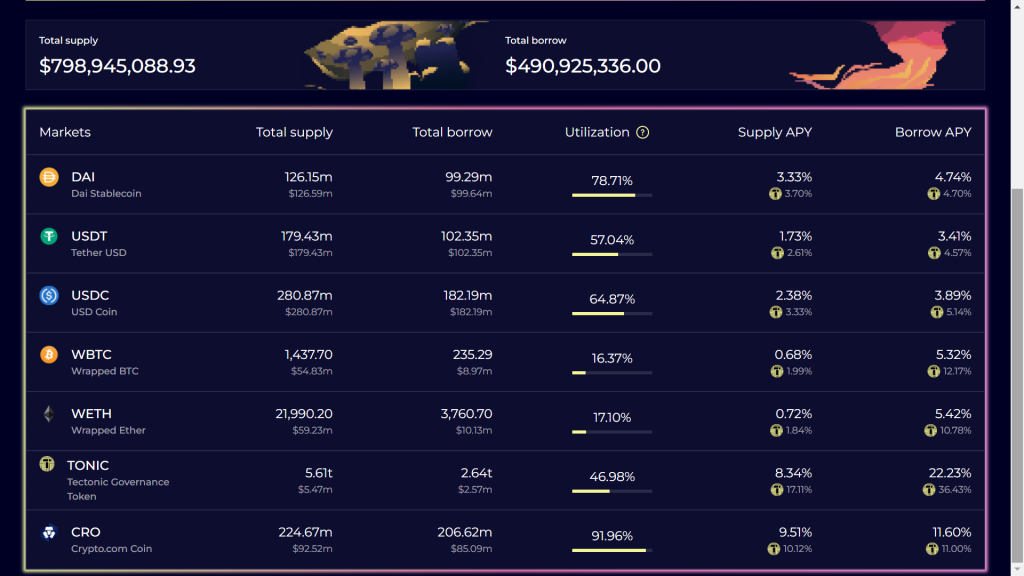The width and height of the screenshot is (1024, 576).
Task: Click the USDC 64.87% utilization bar
Action: click(x=612, y=313)
